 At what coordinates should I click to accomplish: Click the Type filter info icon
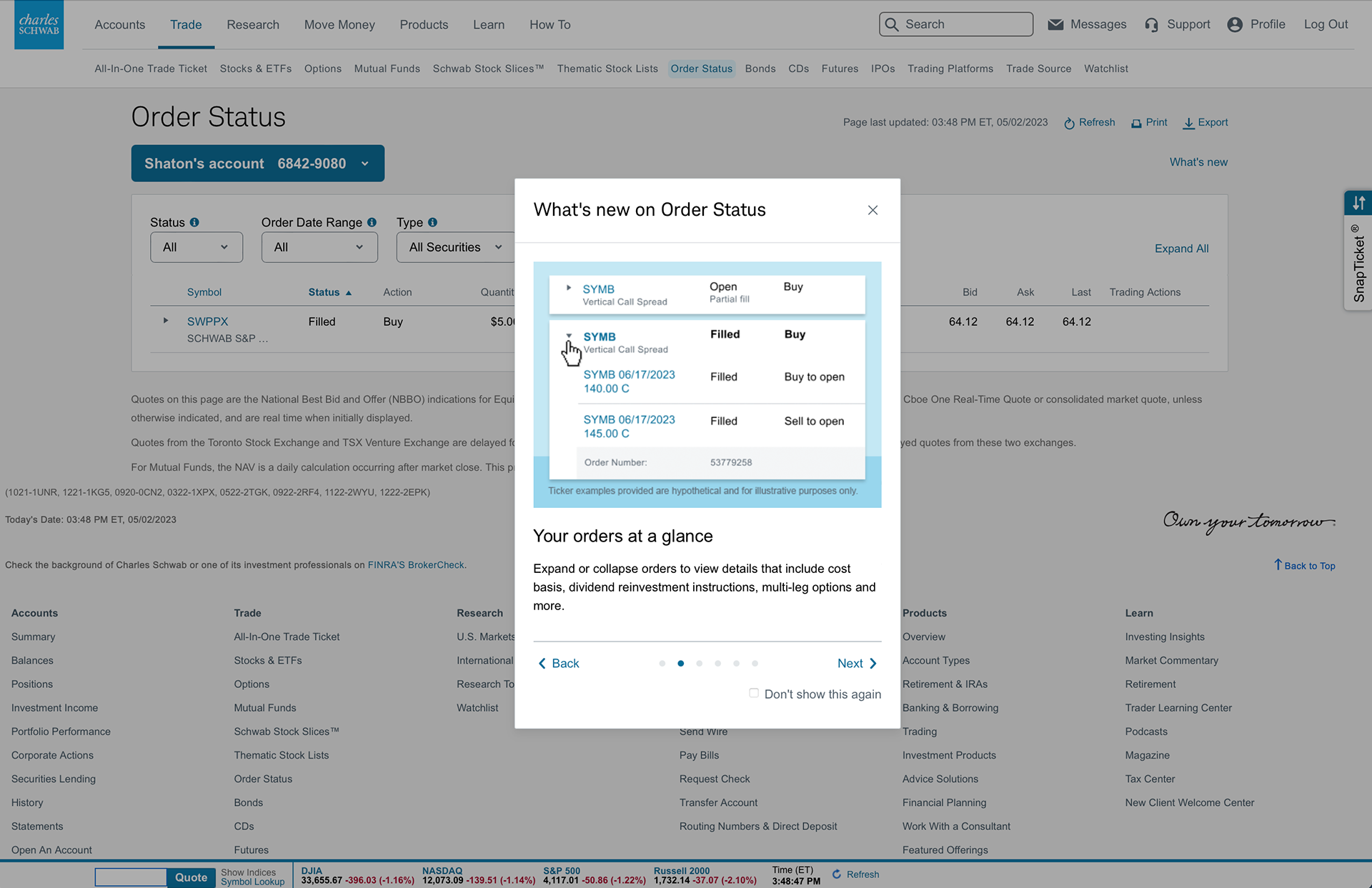[x=432, y=222]
